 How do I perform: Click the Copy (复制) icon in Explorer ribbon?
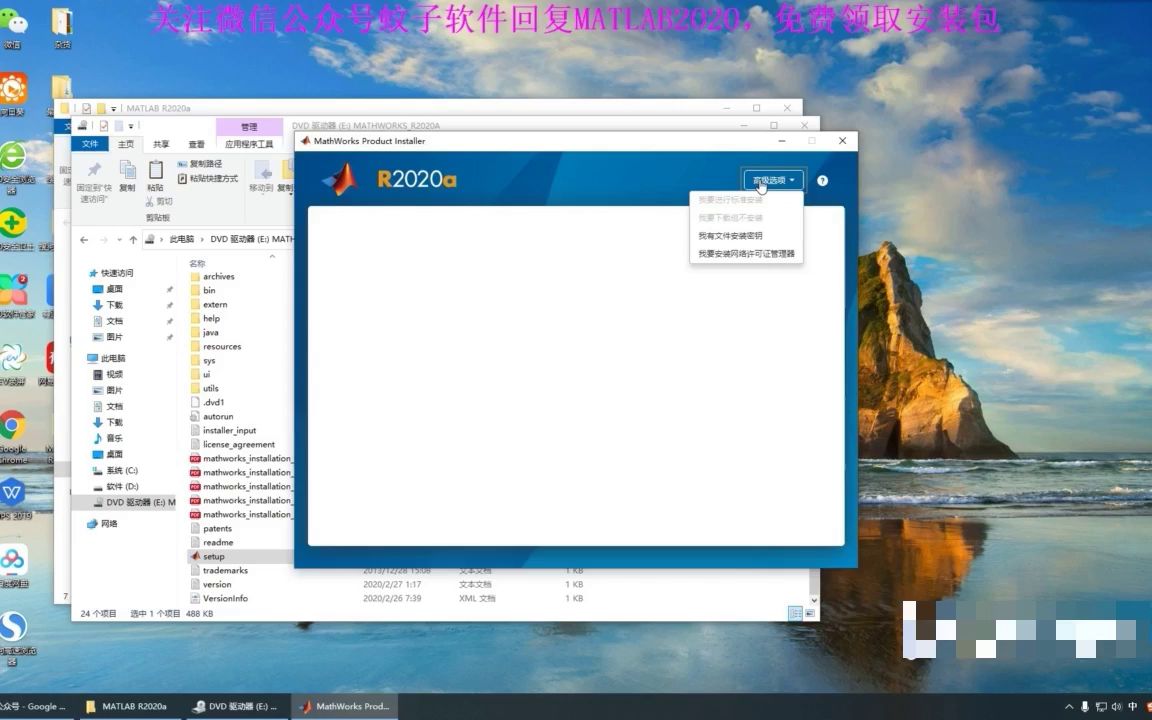127,172
